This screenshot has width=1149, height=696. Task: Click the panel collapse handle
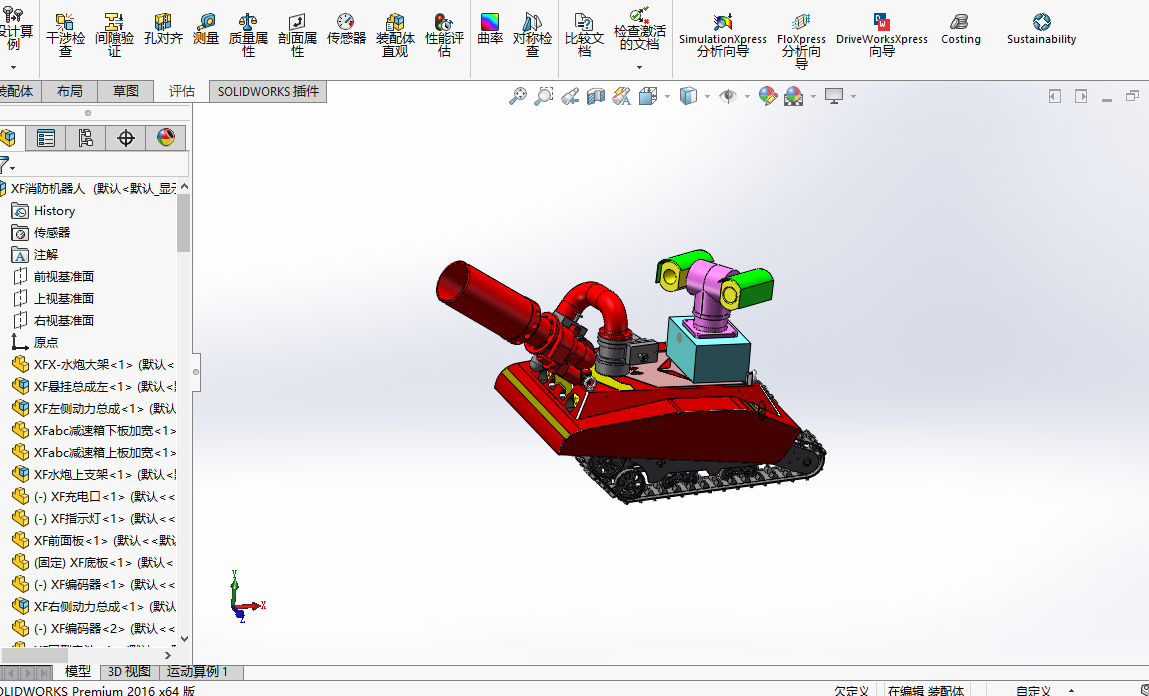pyautogui.click(x=196, y=372)
